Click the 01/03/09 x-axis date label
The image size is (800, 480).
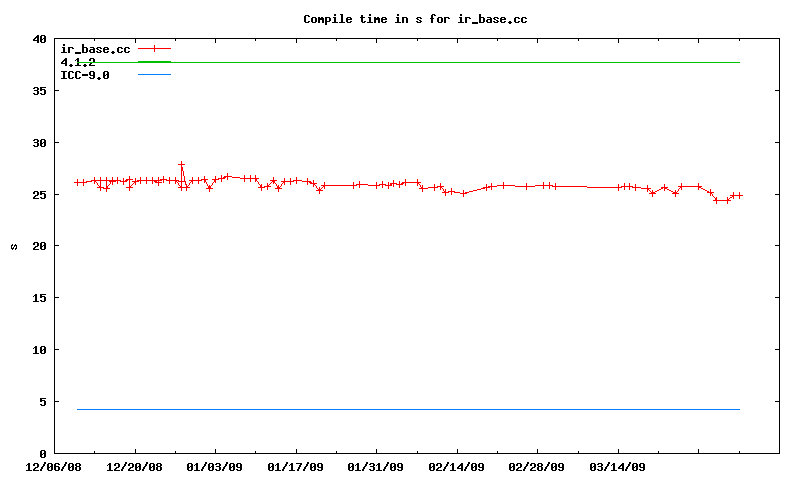pos(215,466)
